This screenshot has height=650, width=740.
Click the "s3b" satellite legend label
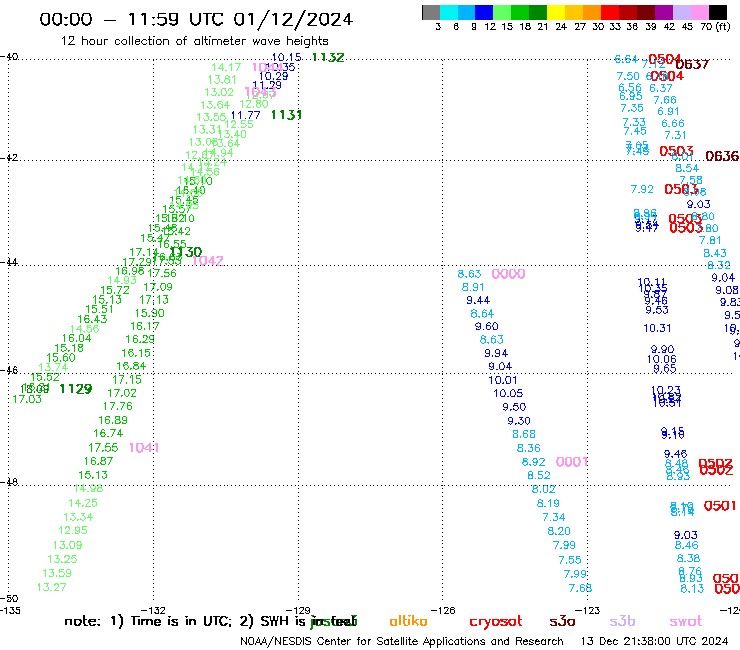tap(622, 621)
